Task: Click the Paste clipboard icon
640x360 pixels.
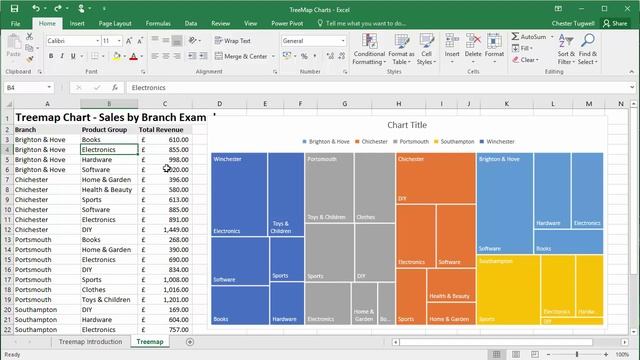Action: [x=13, y=41]
